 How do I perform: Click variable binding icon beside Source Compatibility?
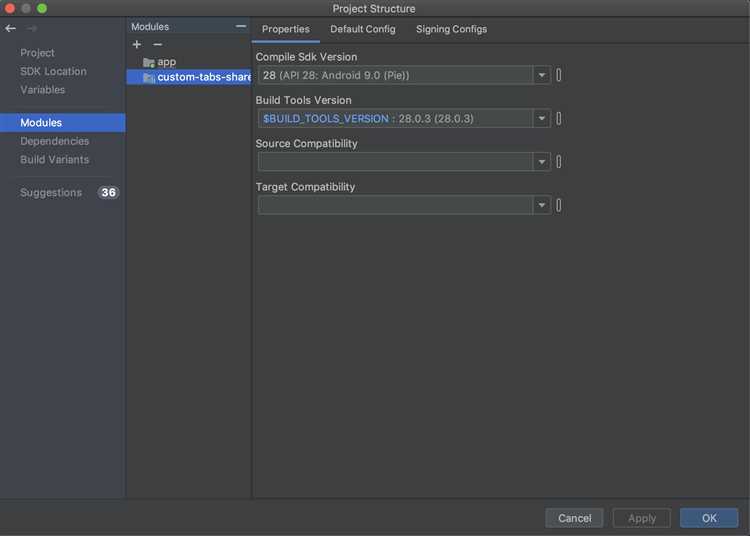pyautogui.click(x=558, y=162)
